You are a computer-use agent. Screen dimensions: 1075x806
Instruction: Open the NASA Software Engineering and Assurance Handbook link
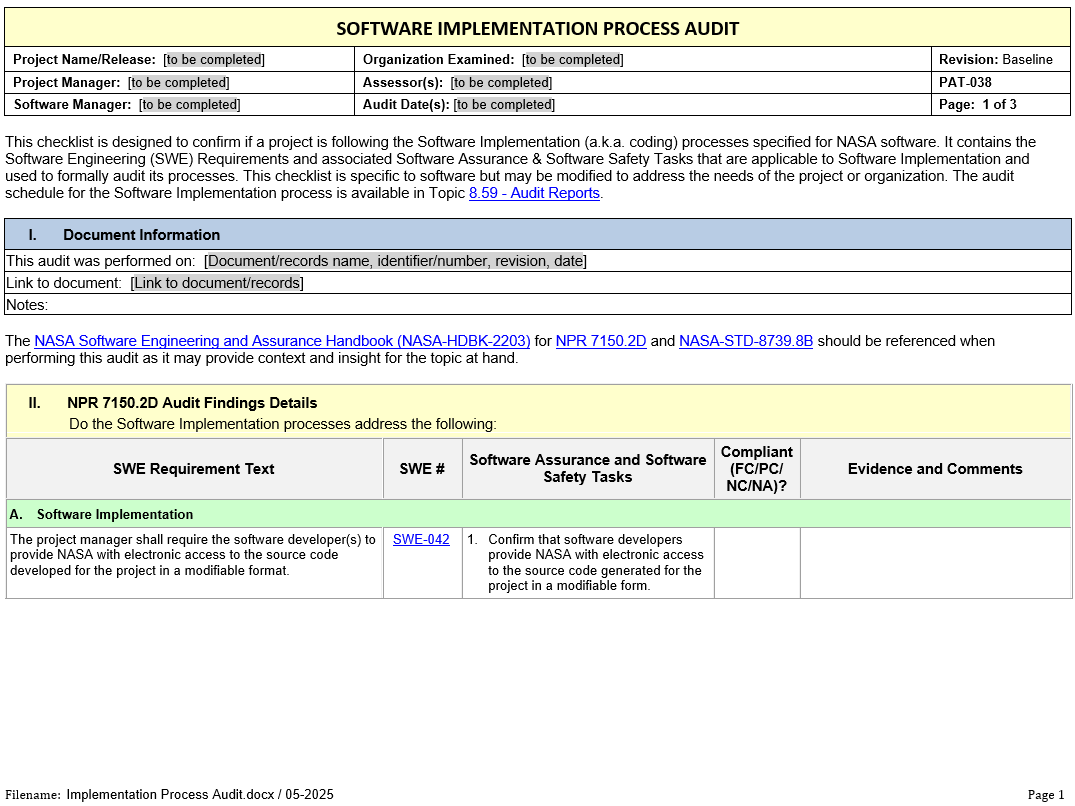pos(282,341)
